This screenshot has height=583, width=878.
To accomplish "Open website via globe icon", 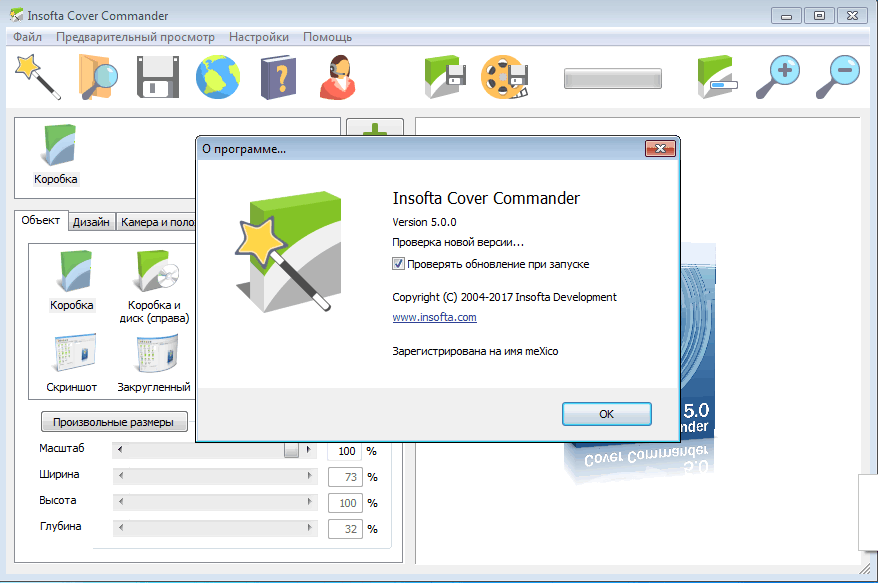I will pos(218,77).
